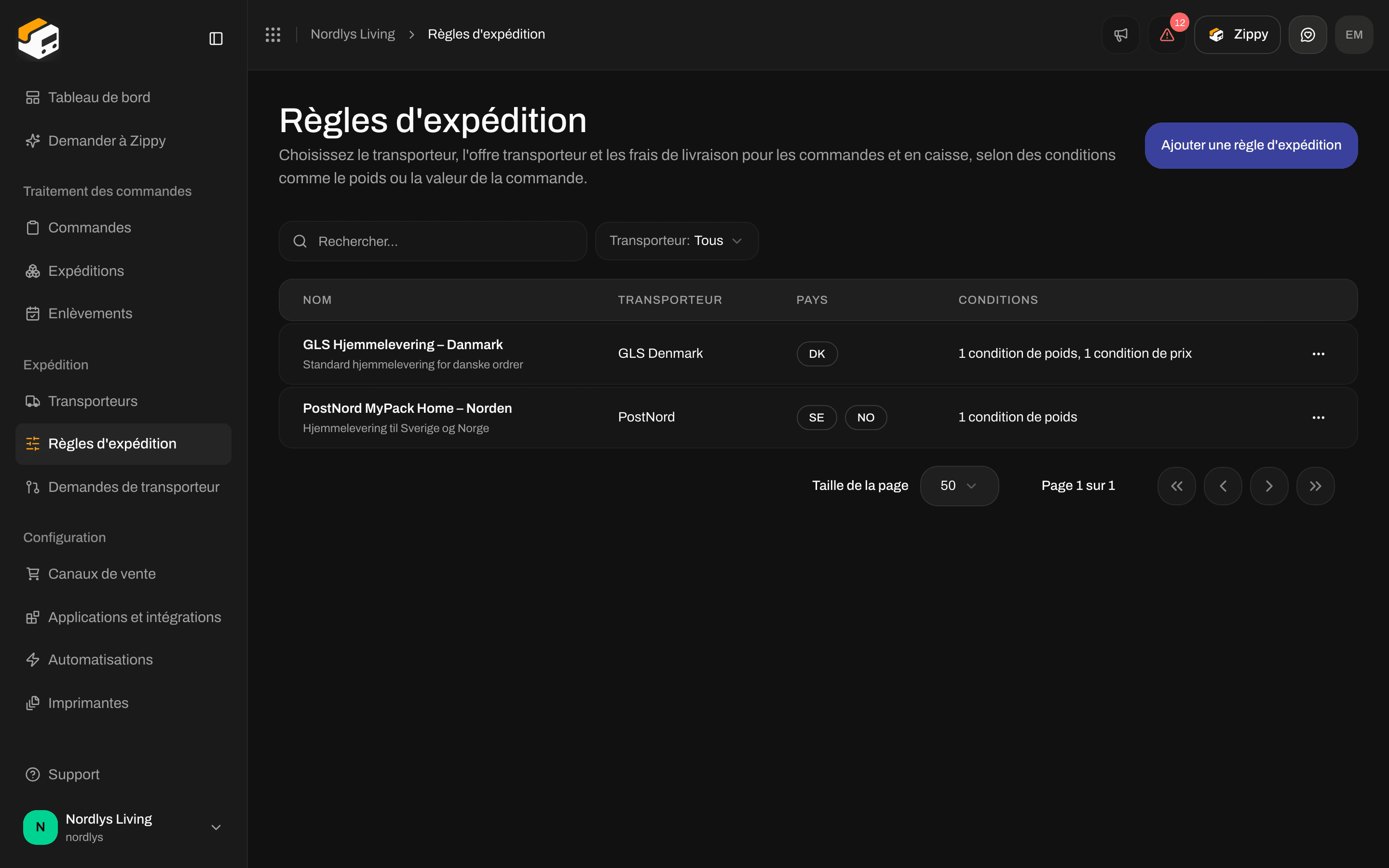View alerts with the warning triangle icon
Viewport: 1389px width, 868px height.
(1167, 34)
